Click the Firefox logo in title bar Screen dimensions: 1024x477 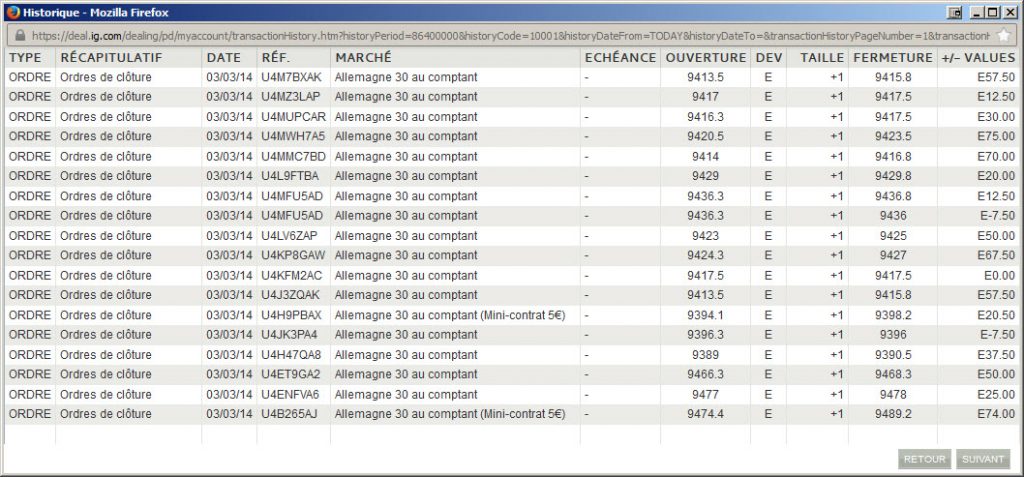tap(13, 12)
